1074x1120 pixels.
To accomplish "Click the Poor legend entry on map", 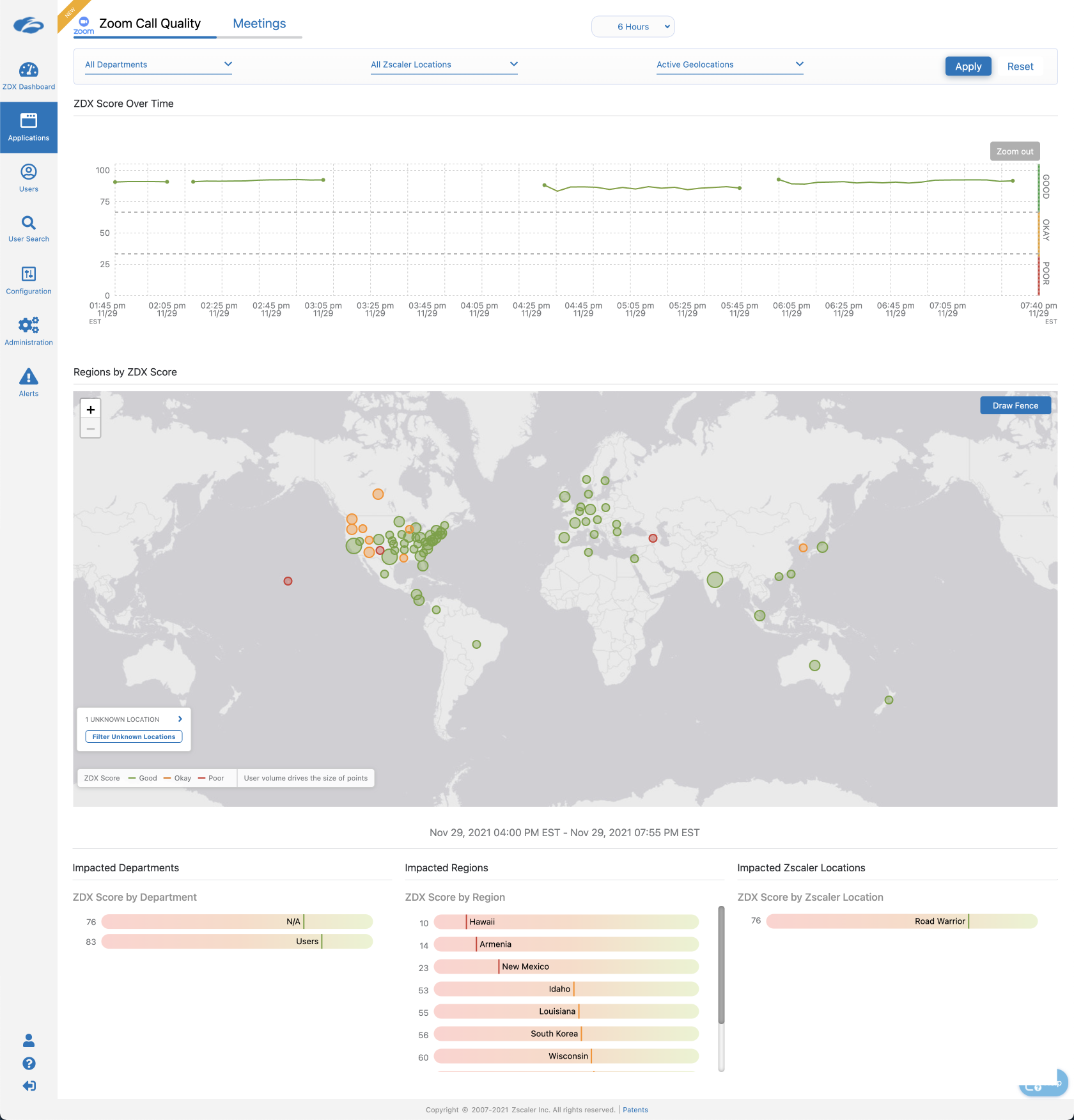I will 212,778.
